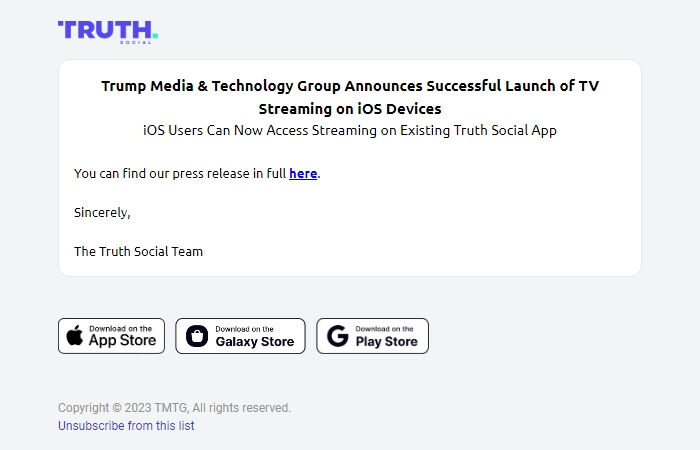The height and width of the screenshot is (450, 700).
Task: Click the 'Play Store' label text
Action: point(387,342)
